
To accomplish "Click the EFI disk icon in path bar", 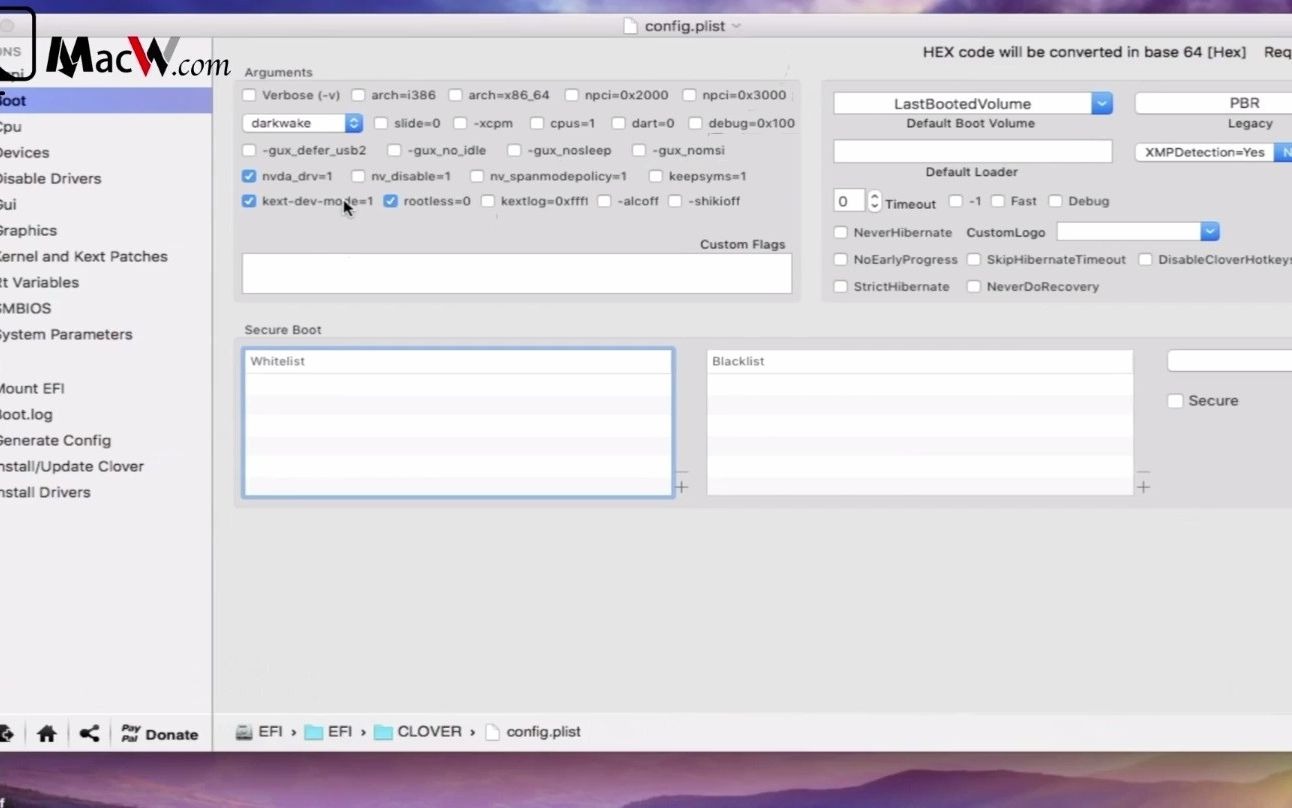I will click(243, 732).
